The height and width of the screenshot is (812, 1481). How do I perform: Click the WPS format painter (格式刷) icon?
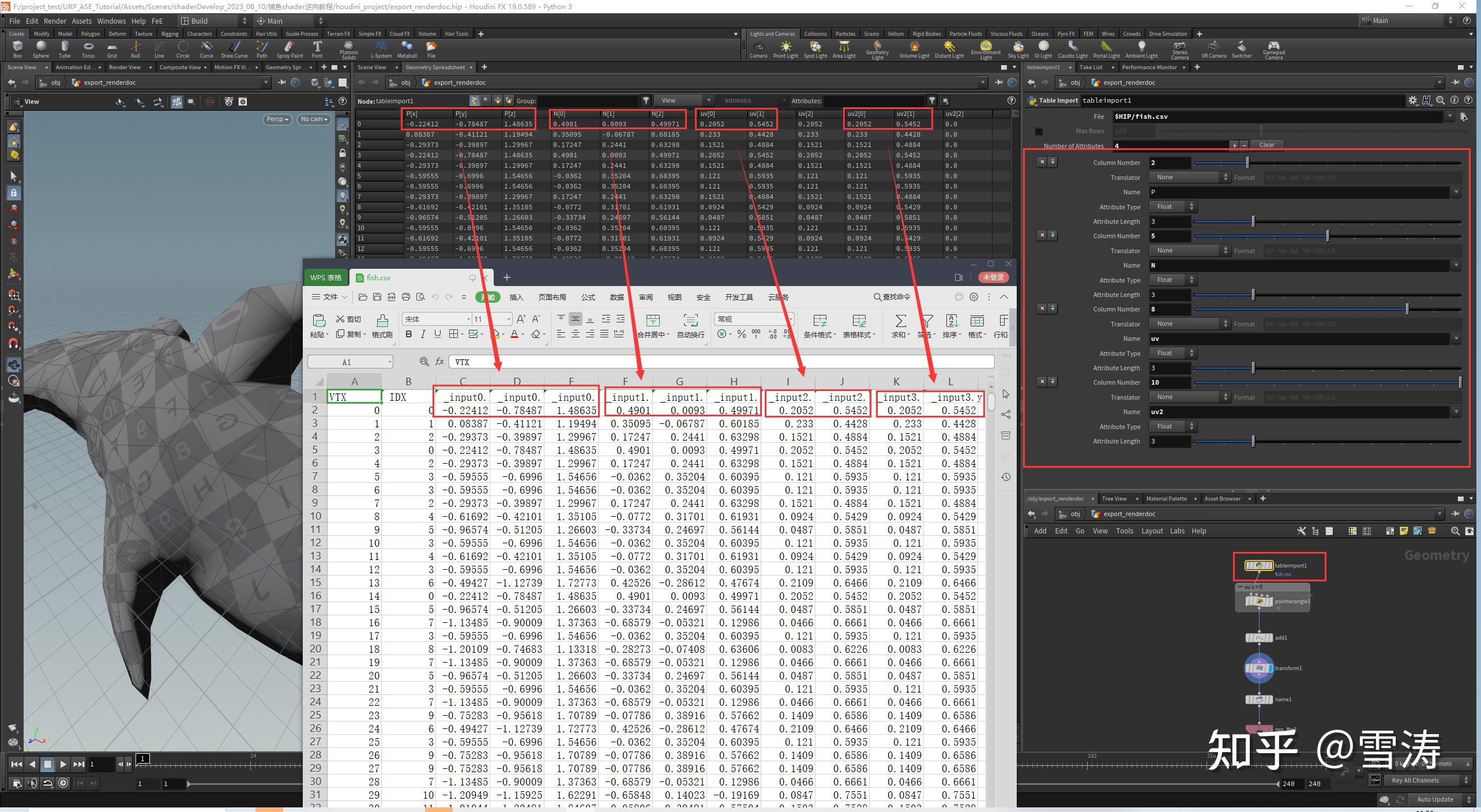click(382, 326)
